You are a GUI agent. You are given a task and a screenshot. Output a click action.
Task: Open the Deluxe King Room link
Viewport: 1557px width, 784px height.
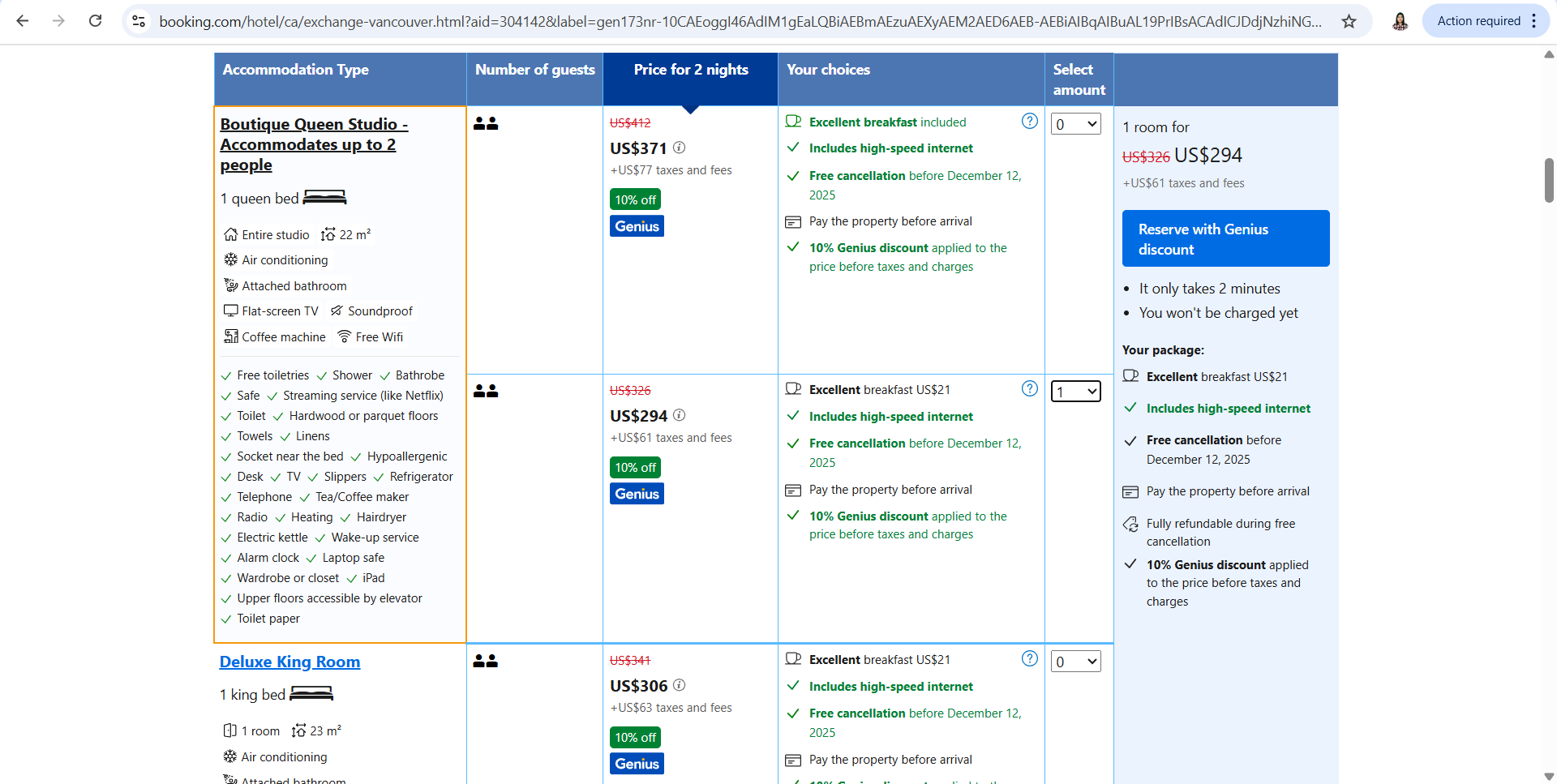pyautogui.click(x=290, y=662)
